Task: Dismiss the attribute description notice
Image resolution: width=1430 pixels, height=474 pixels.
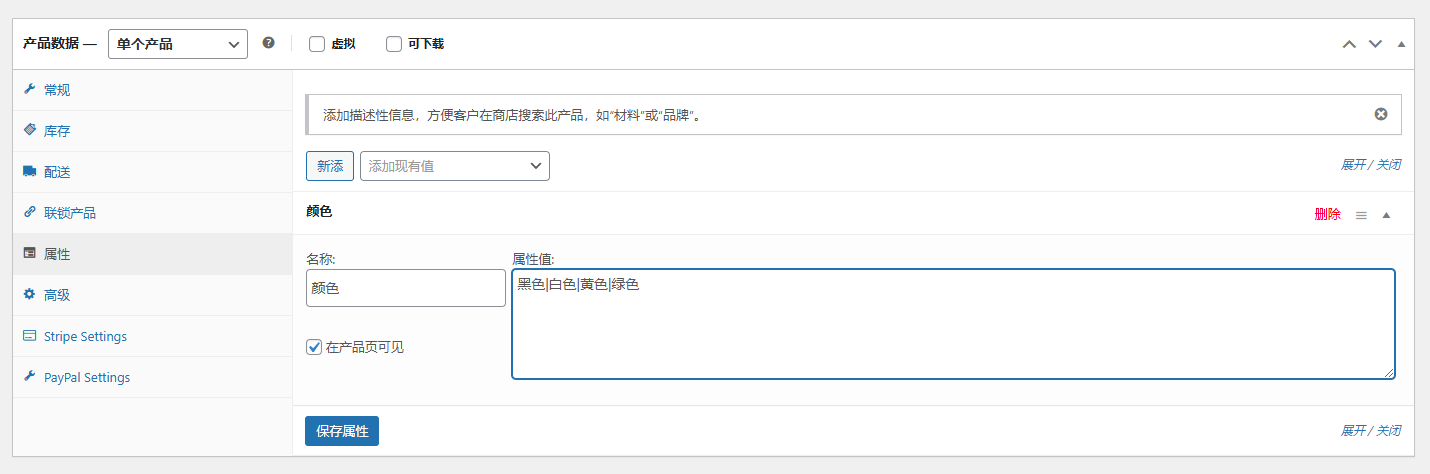Action: point(1381,114)
